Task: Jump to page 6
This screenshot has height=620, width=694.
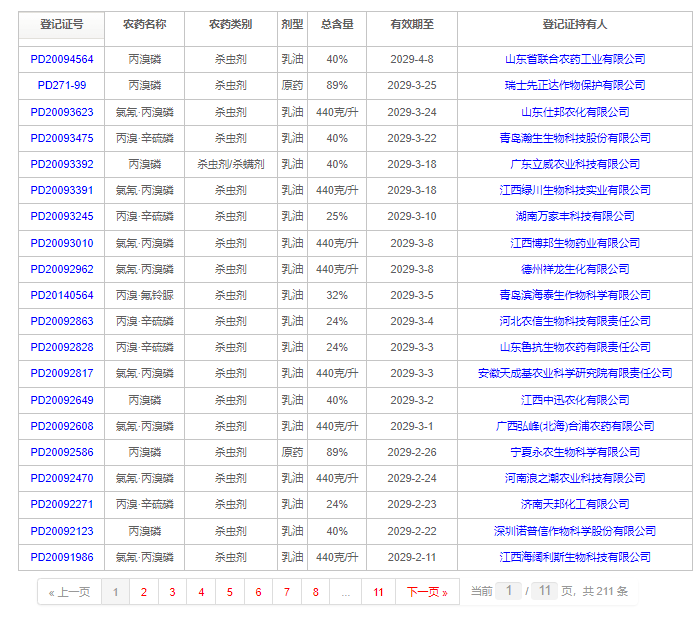Action: point(258,592)
